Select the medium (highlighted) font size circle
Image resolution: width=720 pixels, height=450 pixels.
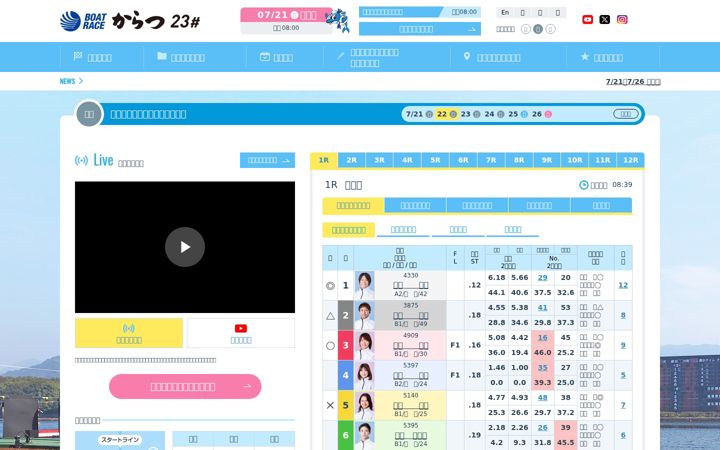click(x=538, y=29)
